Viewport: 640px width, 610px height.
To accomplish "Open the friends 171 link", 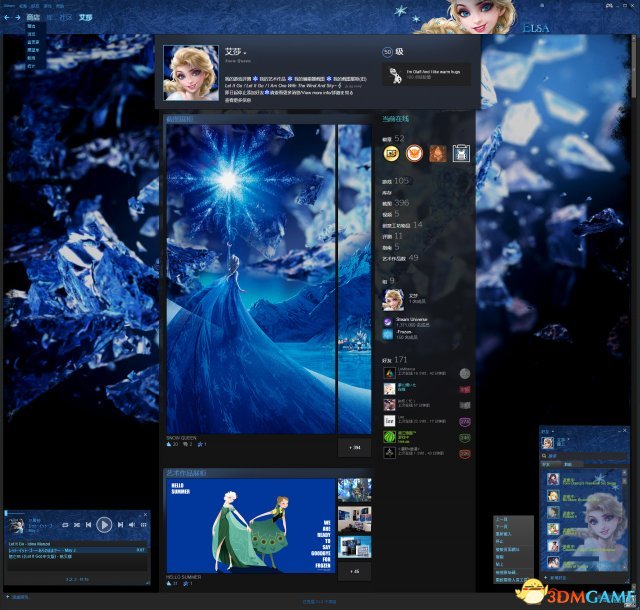I will click(x=394, y=360).
